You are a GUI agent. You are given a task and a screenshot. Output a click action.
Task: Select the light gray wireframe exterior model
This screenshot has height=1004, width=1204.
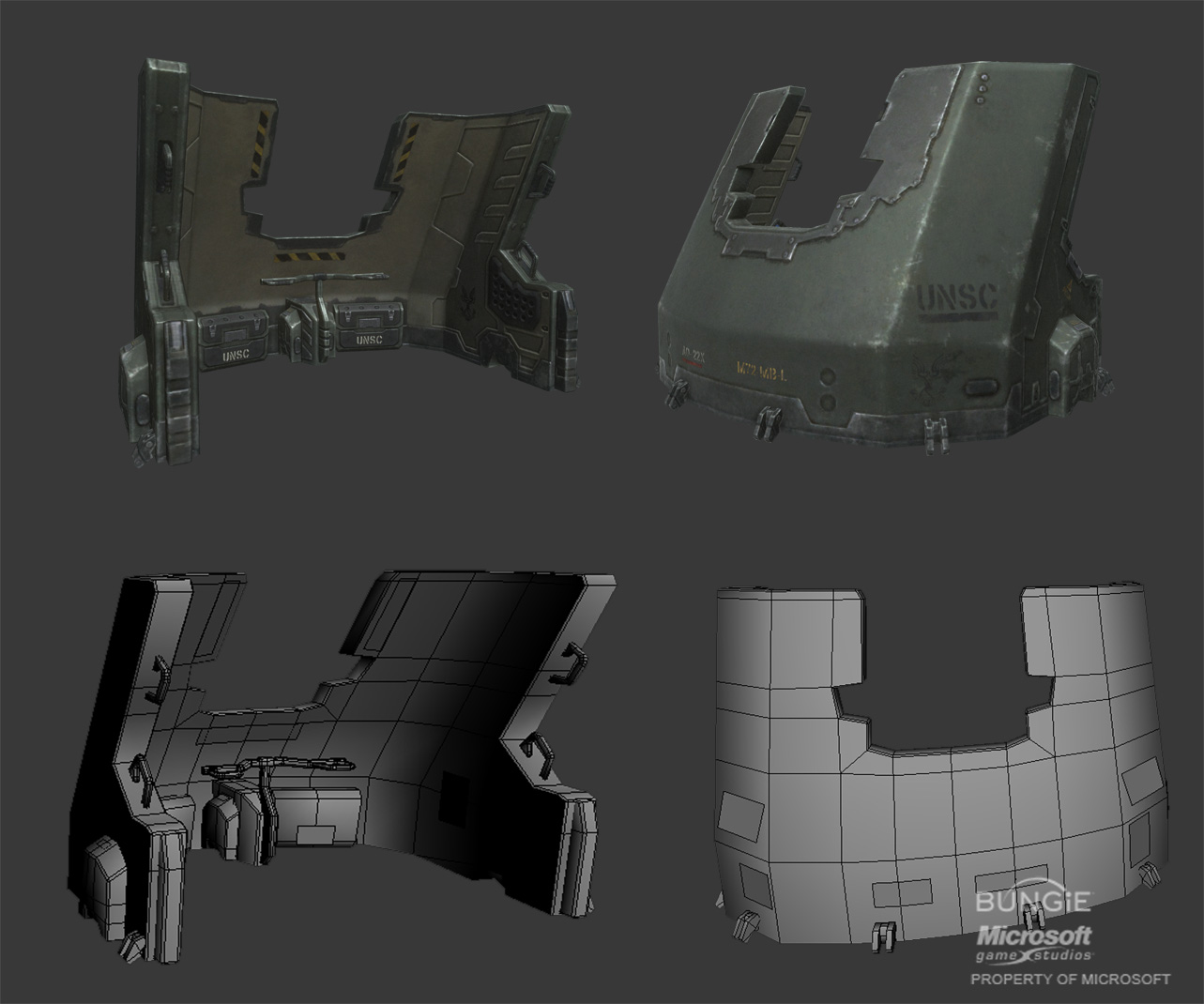[x=938, y=769]
